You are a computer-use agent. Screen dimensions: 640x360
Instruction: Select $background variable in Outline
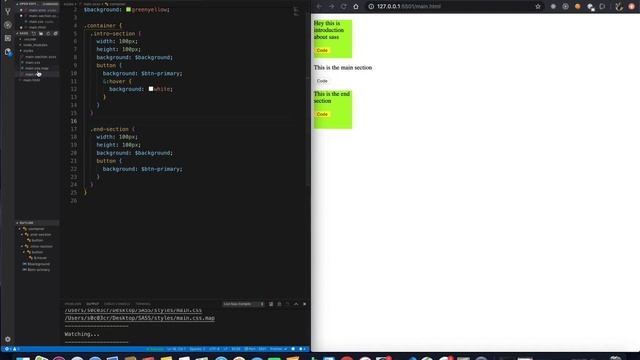[x=37, y=264]
